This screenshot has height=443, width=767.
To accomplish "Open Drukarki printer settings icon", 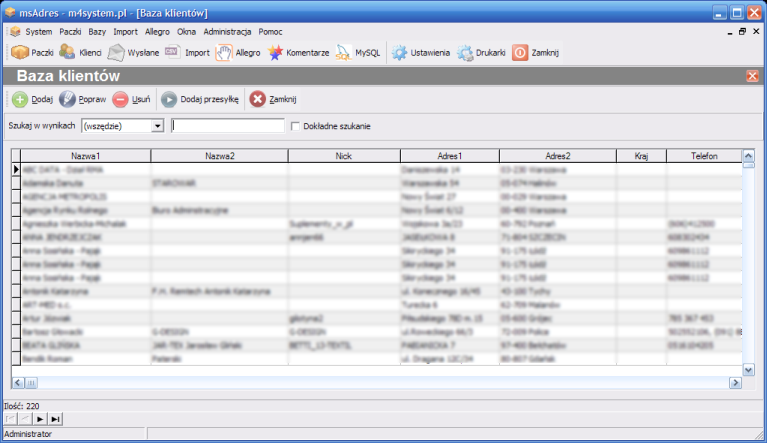I will point(465,52).
